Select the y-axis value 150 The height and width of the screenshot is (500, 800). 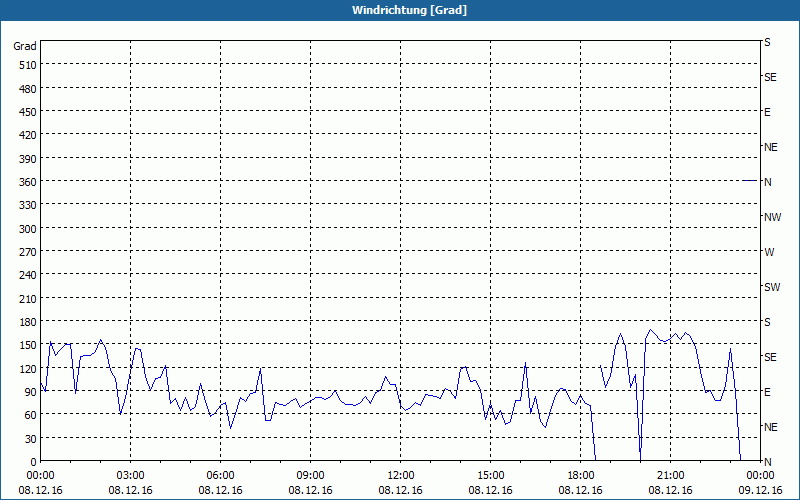point(28,345)
